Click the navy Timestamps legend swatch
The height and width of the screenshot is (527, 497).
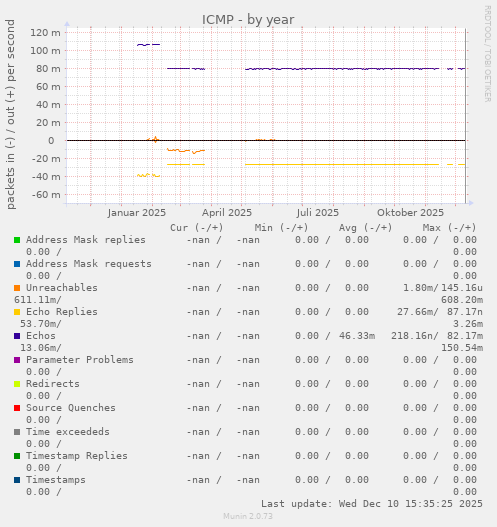pyautogui.click(x=17, y=480)
